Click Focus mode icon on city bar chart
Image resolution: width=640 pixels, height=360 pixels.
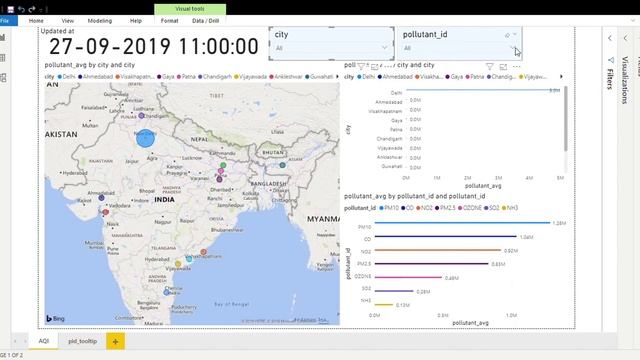[503, 66]
